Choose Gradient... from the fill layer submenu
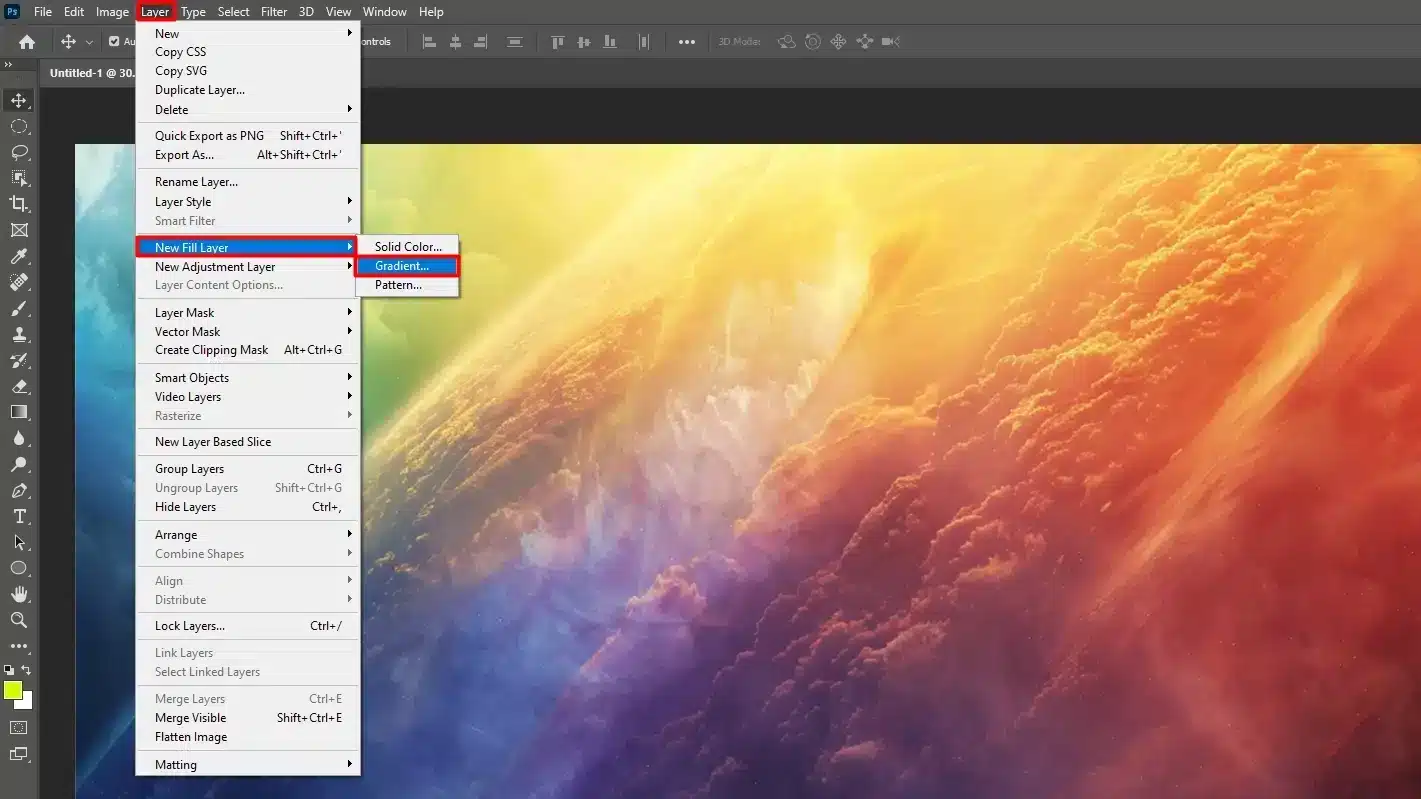 coord(407,266)
